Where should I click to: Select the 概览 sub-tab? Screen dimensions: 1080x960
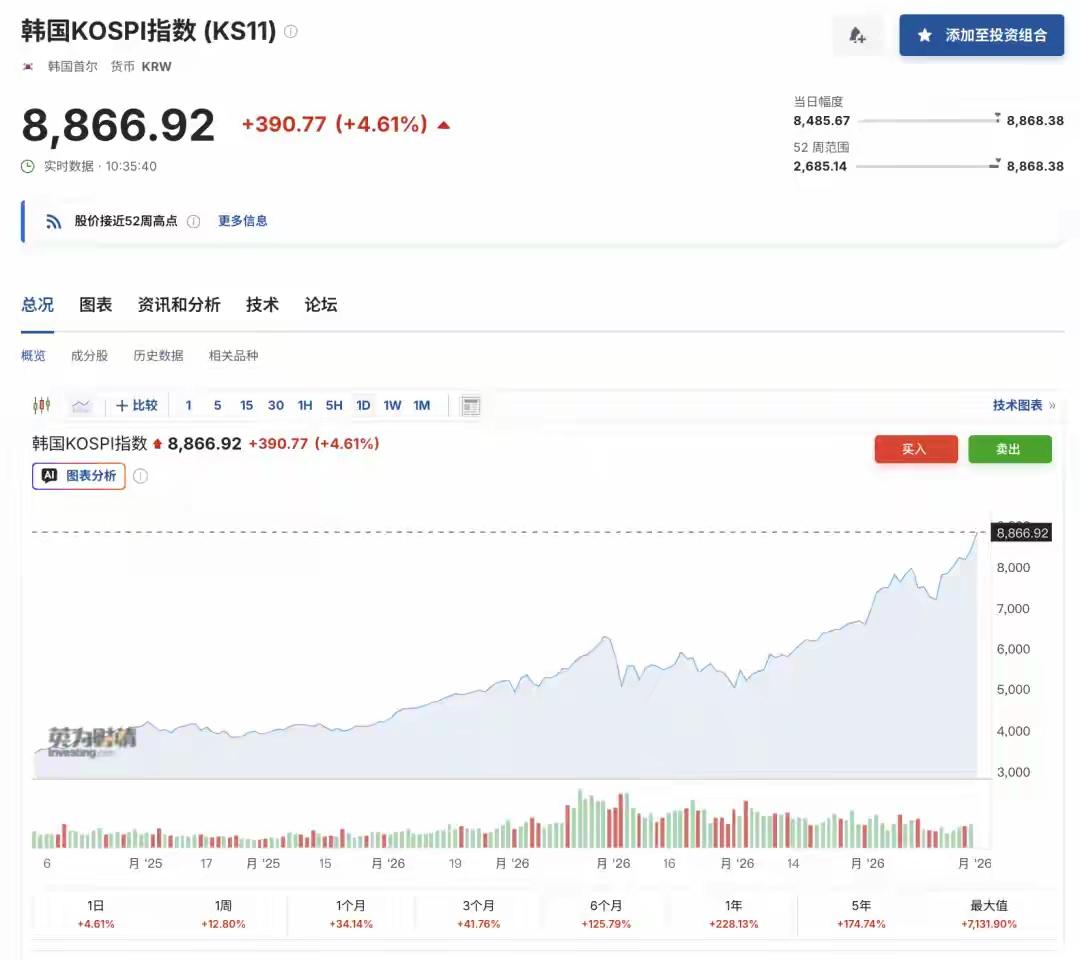[x=33, y=355]
